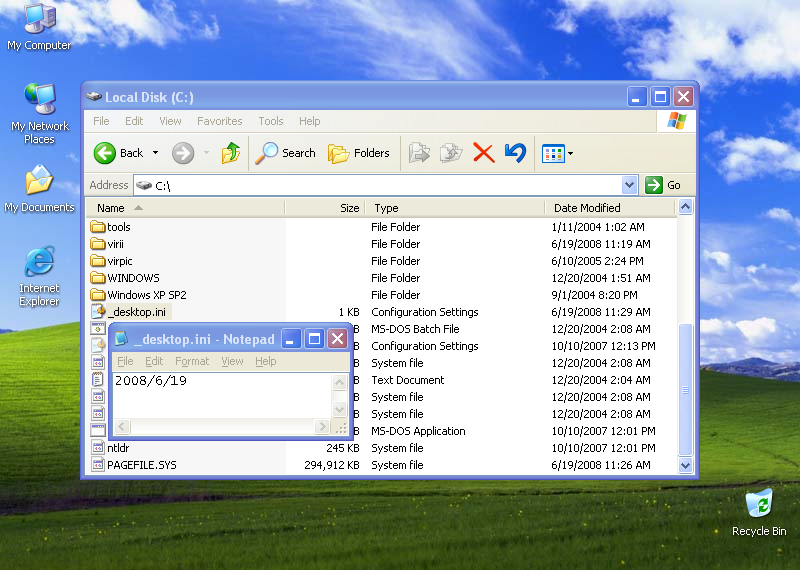Minimize the Notepad window
Viewport: 800px width, 570px height.
[290, 339]
